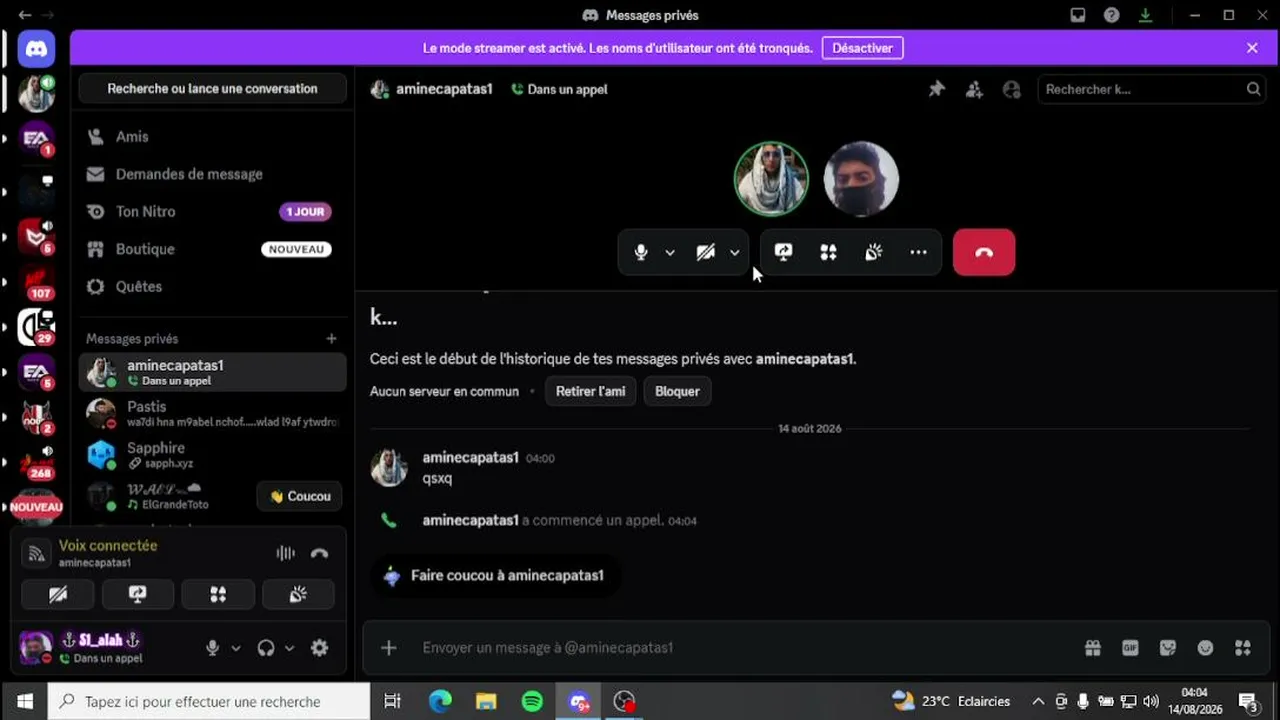Viewport: 1280px width, 720px height.
Task: Attach a file with the plus icon
Action: pyautogui.click(x=389, y=648)
